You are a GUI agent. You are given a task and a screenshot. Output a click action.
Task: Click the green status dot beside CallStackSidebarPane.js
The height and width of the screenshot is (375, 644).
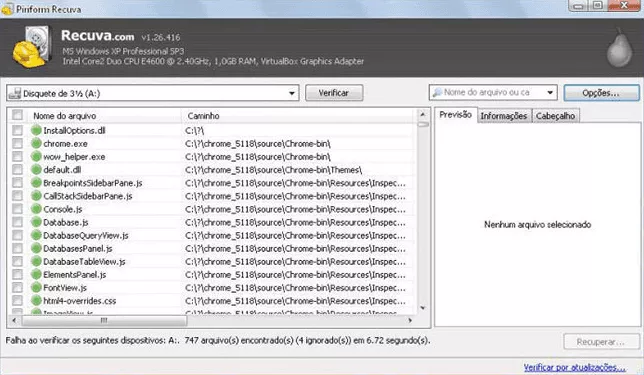point(36,196)
